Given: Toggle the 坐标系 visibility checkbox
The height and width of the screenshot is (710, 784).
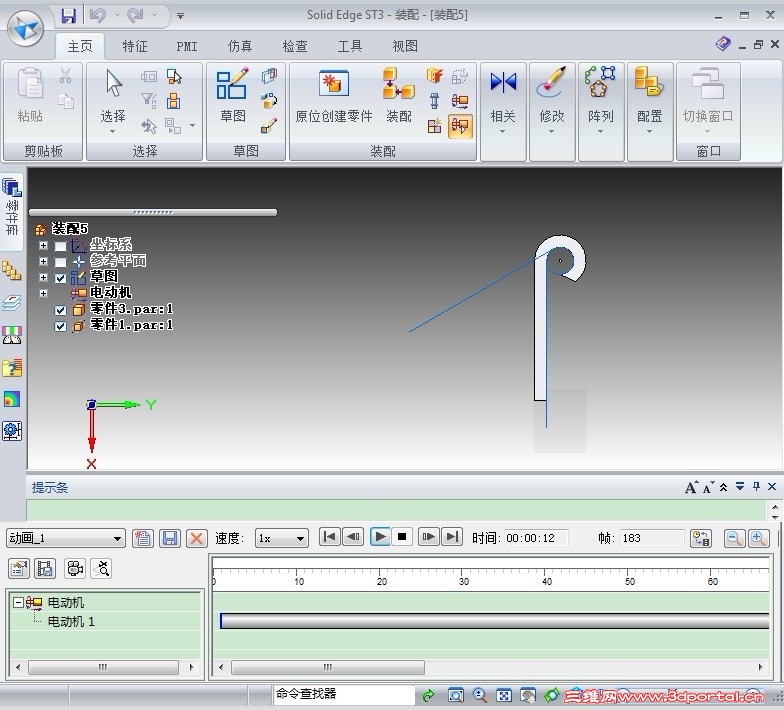Looking at the screenshot, I should point(60,246).
